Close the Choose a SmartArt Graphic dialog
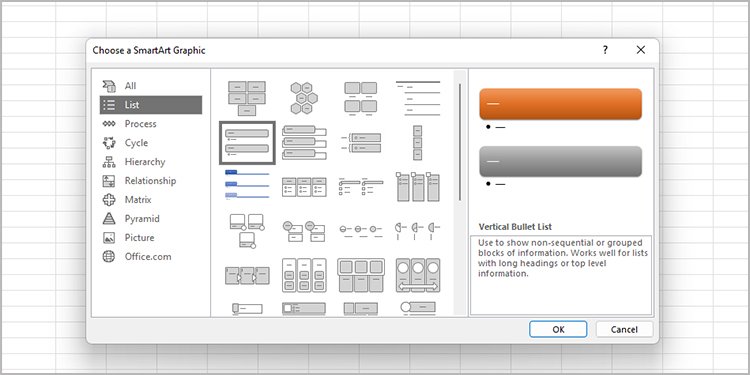The image size is (750, 375). [x=640, y=50]
